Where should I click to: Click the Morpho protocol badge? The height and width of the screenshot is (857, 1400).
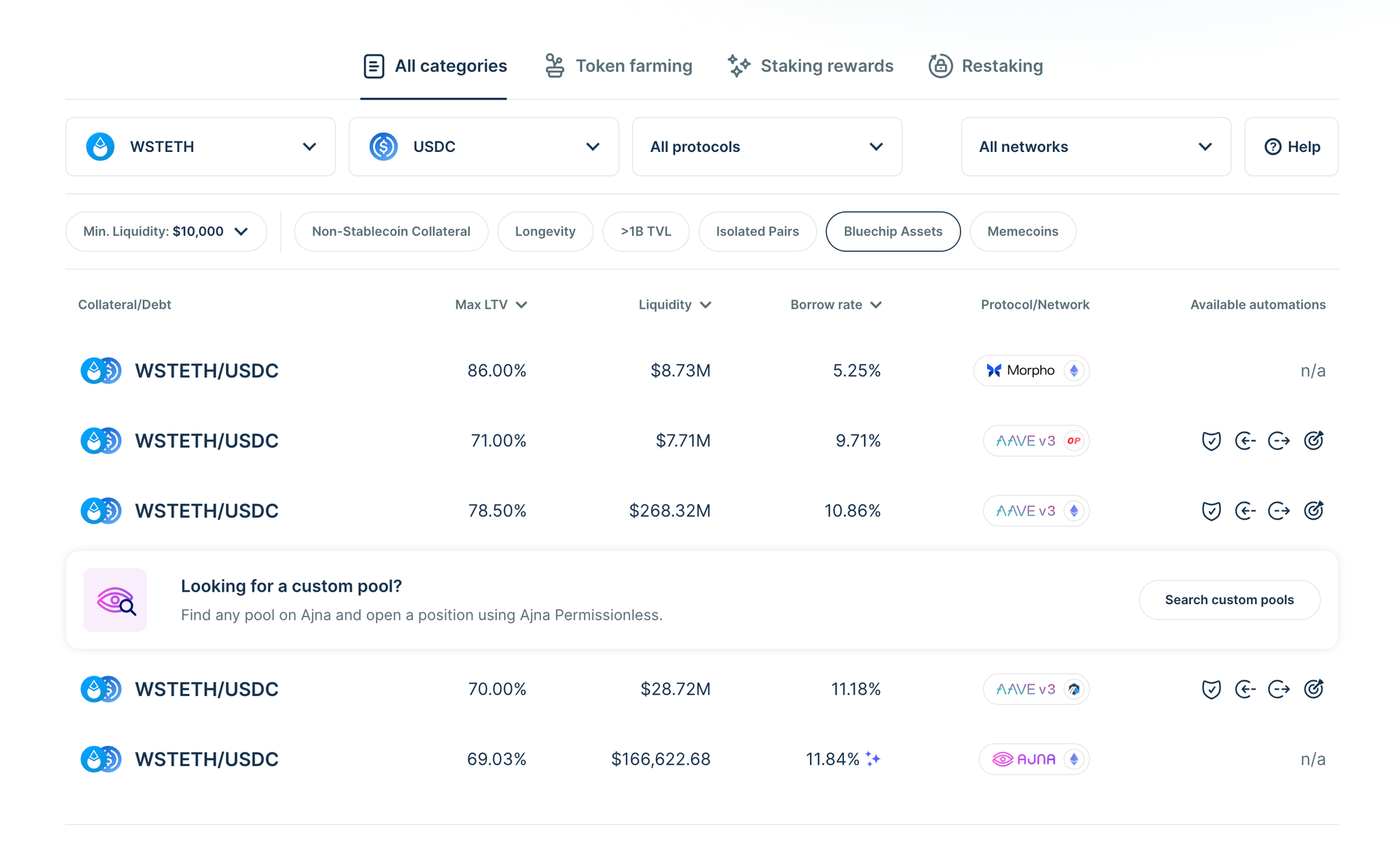click(x=1031, y=370)
